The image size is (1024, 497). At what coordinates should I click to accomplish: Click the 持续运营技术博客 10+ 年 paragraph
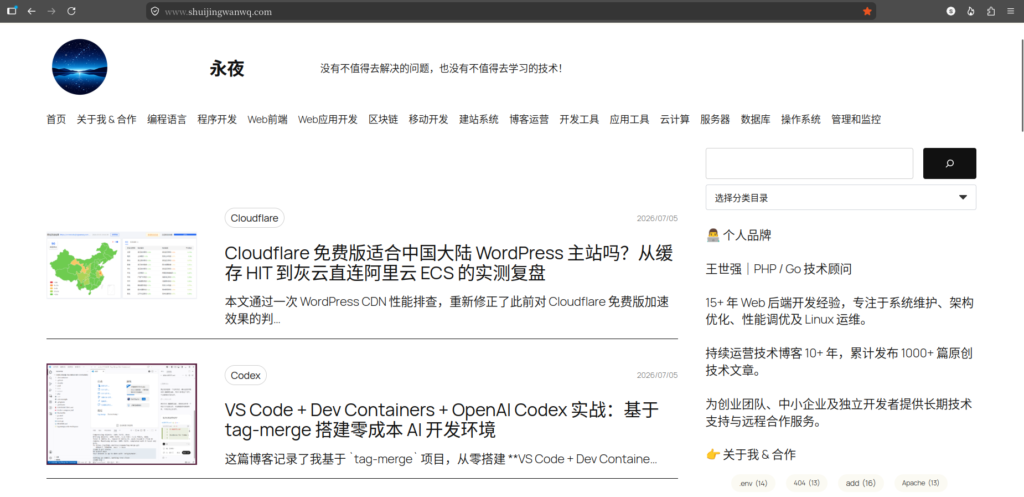[840, 362]
